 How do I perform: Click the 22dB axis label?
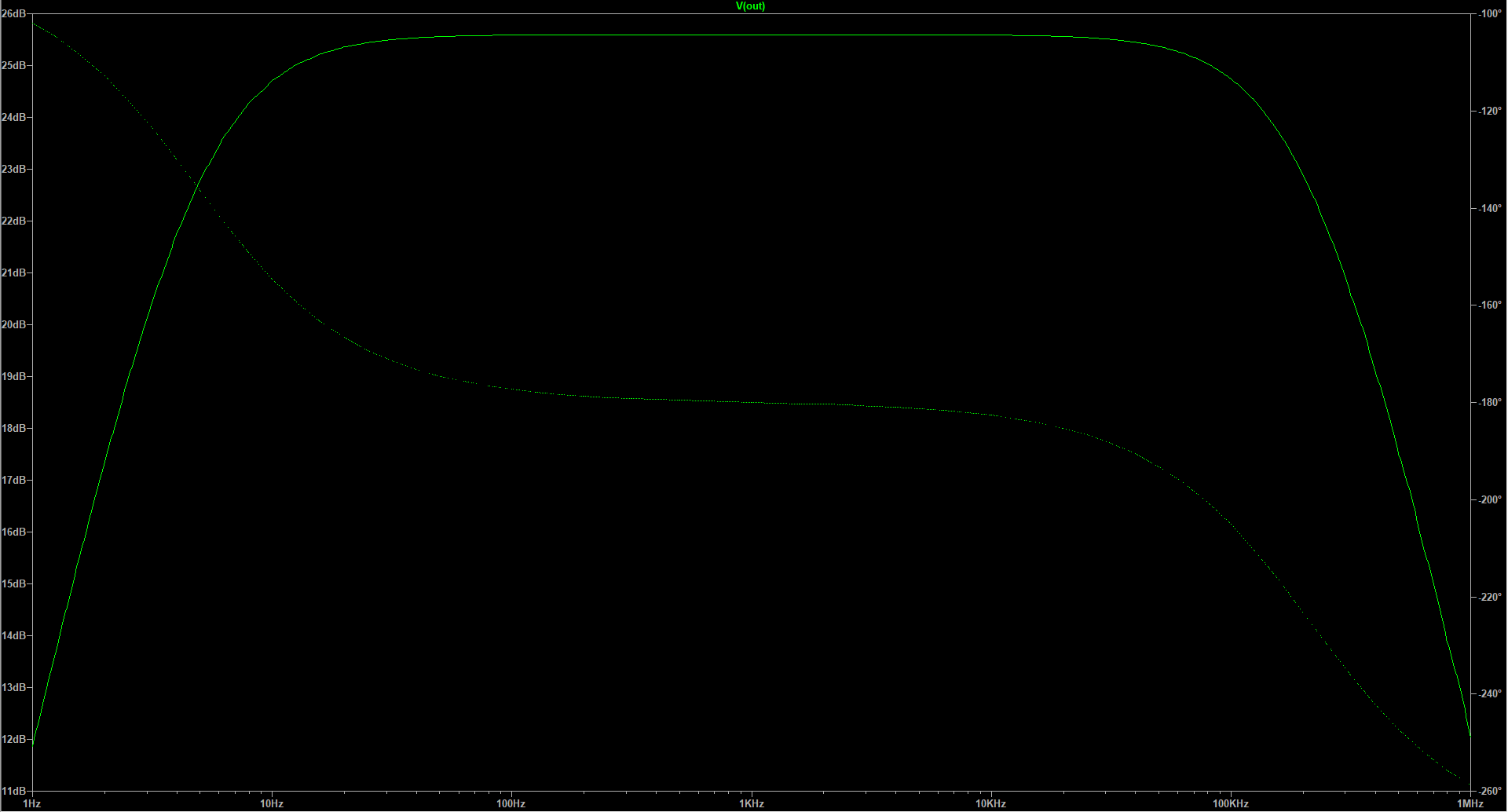pos(13,221)
